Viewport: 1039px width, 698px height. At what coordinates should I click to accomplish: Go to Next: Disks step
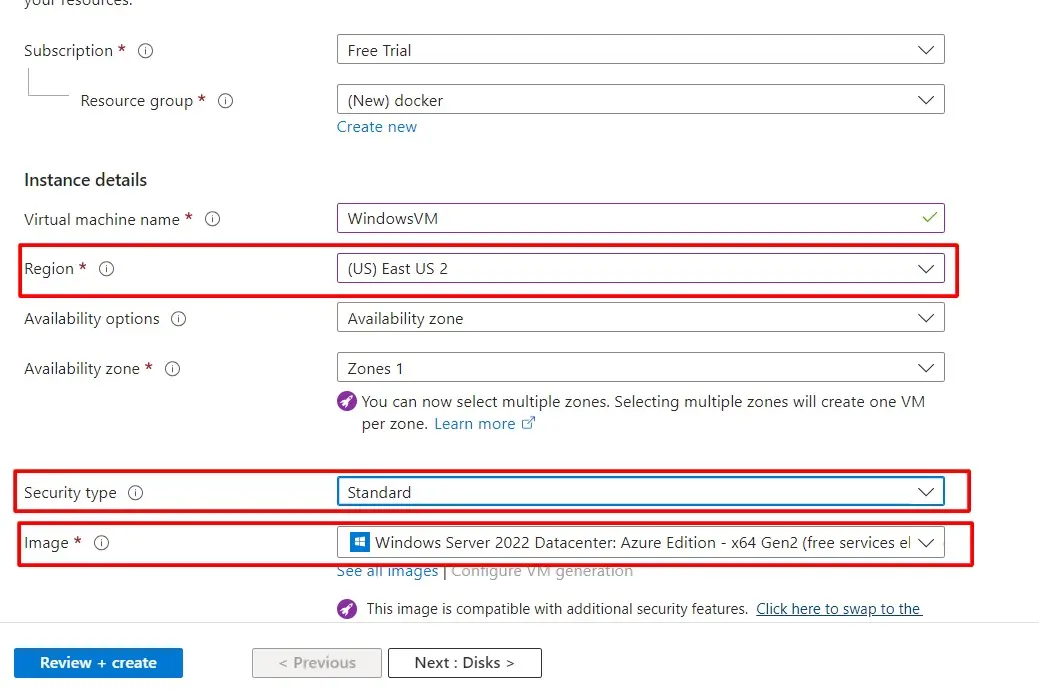pos(464,663)
